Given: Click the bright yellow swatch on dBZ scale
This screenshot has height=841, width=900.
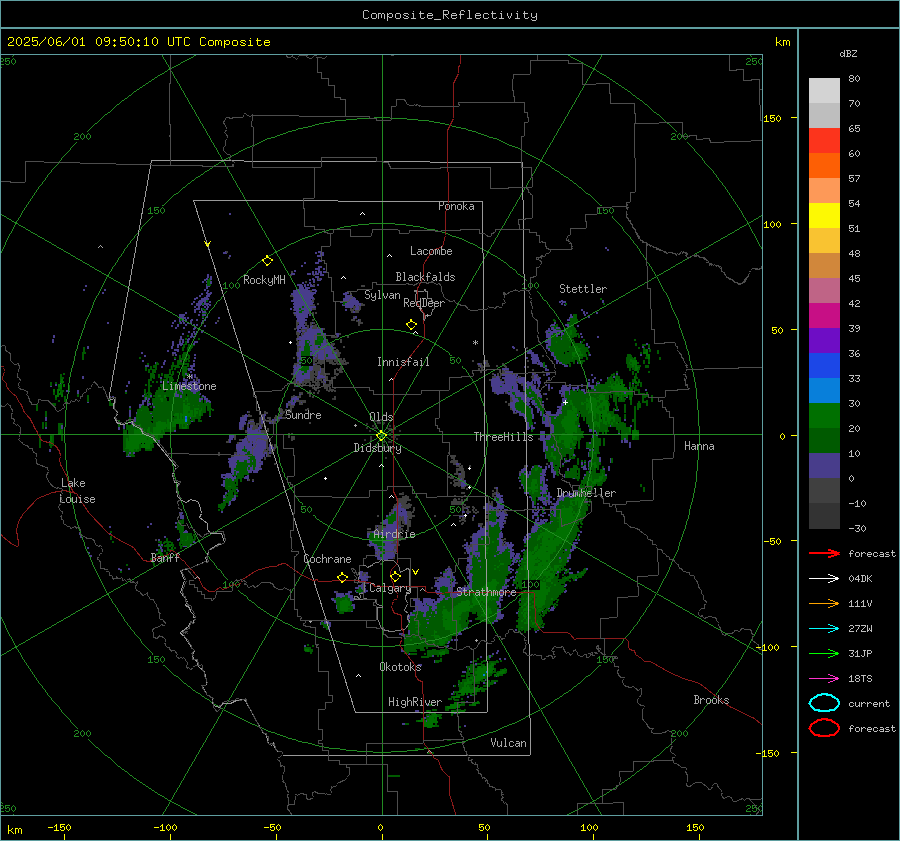Looking at the screenshot, I should (x=824, y=216).
